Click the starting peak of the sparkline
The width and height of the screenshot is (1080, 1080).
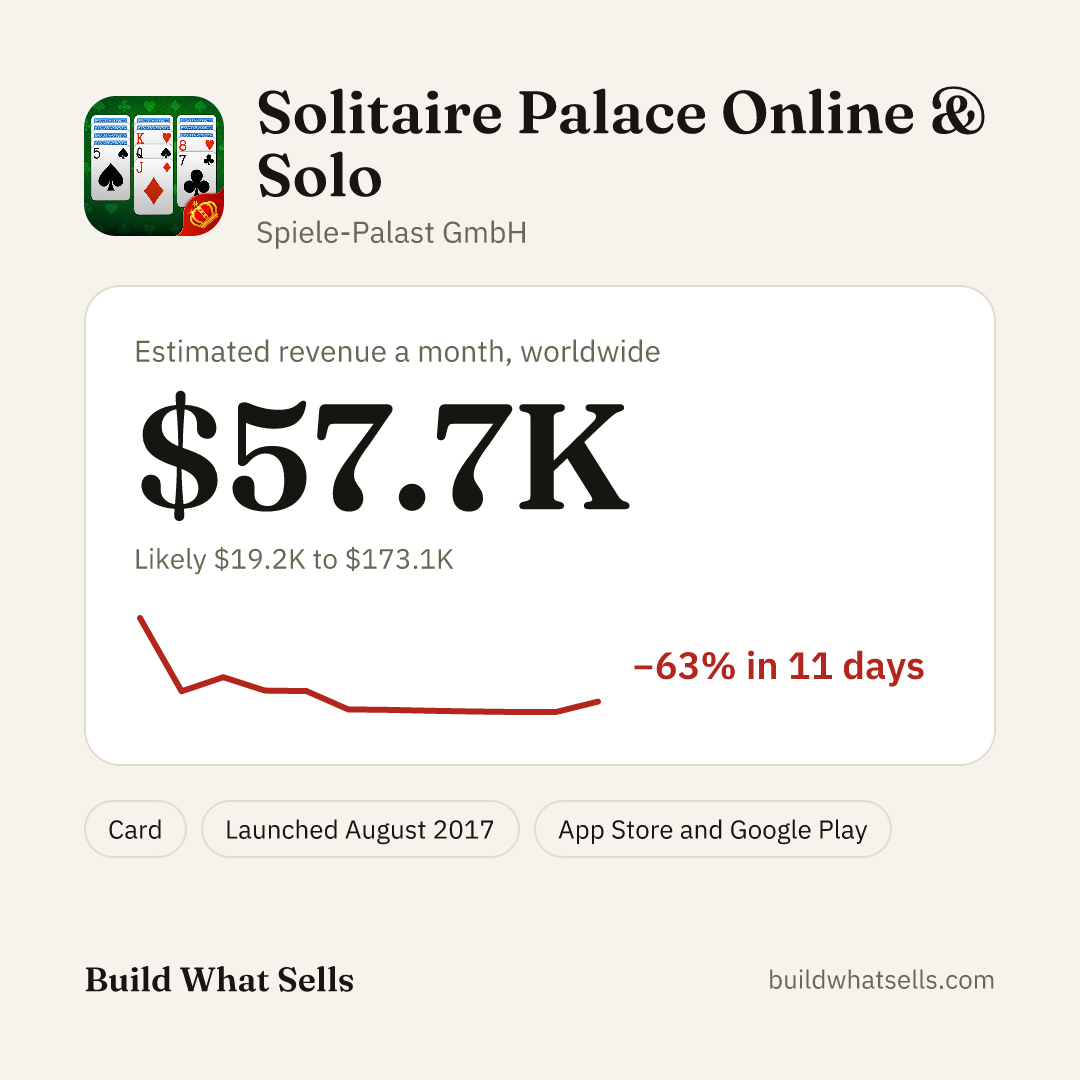(x=140, y=618)
